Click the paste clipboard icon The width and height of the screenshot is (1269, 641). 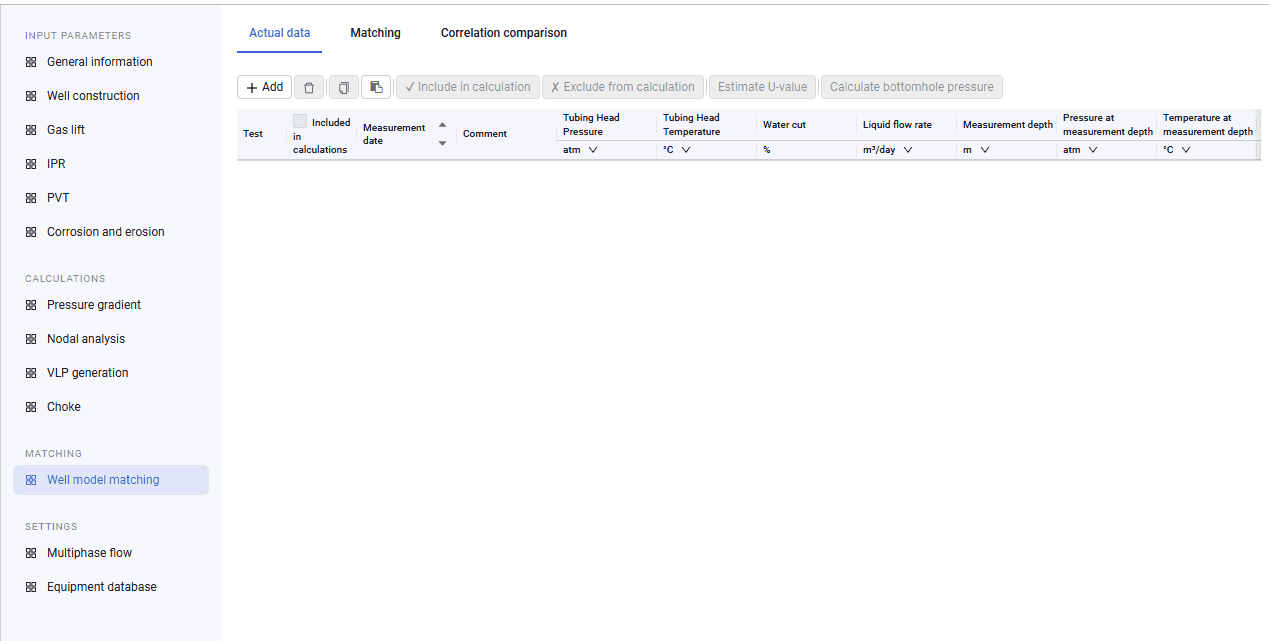pyautogui.click(x=376, y=87)
